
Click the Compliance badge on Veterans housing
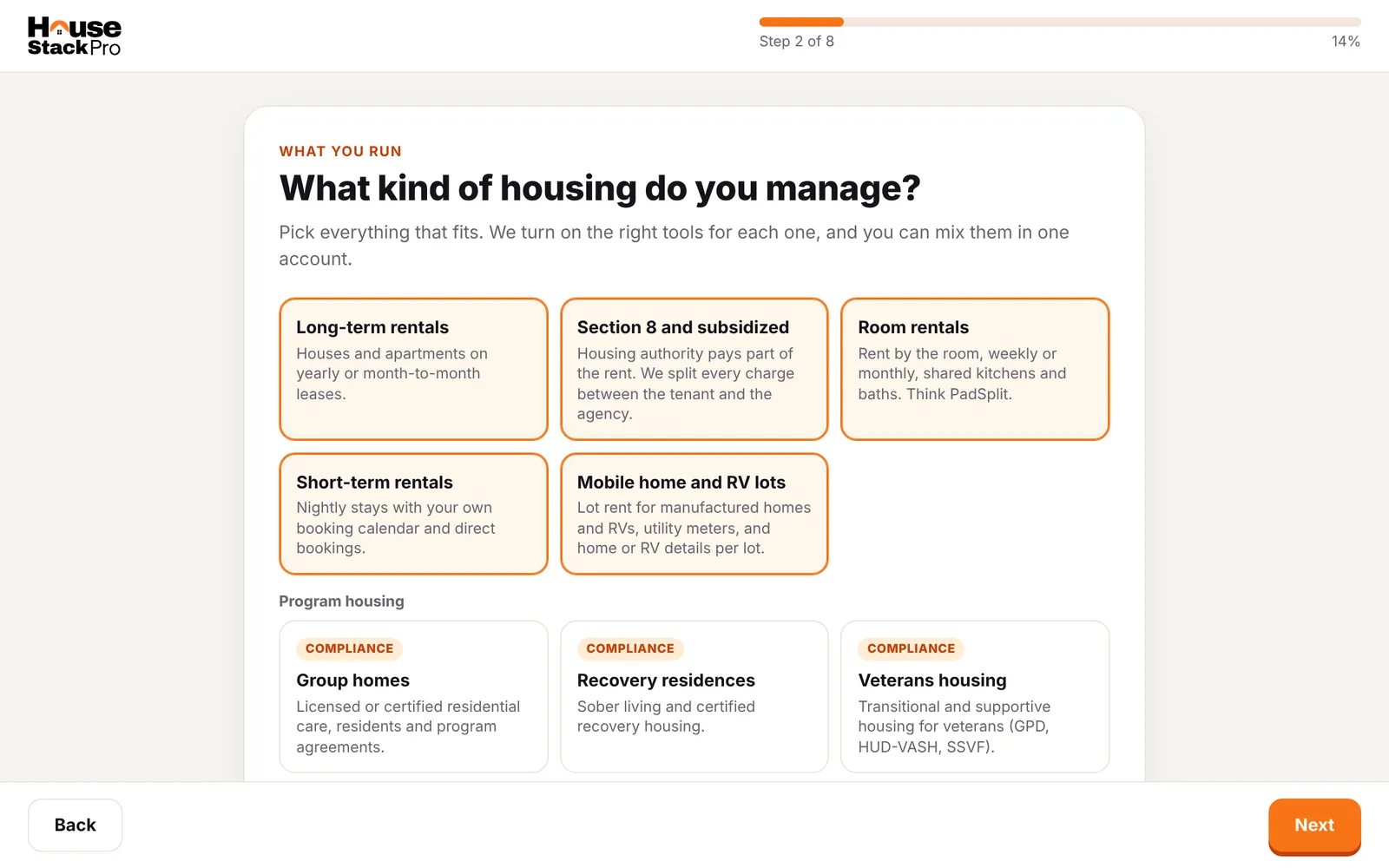[911, 648]
